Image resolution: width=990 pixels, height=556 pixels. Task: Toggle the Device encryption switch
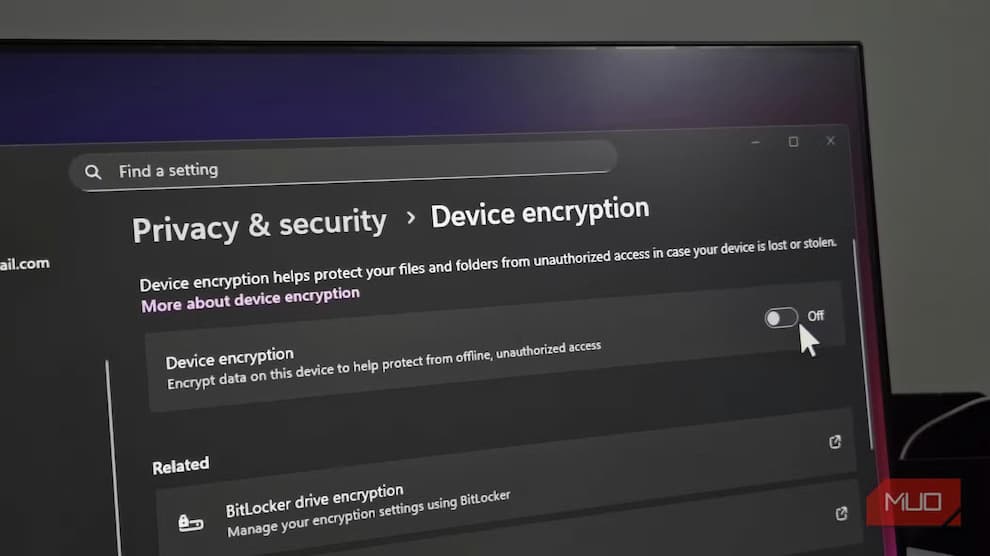point(781,317)
